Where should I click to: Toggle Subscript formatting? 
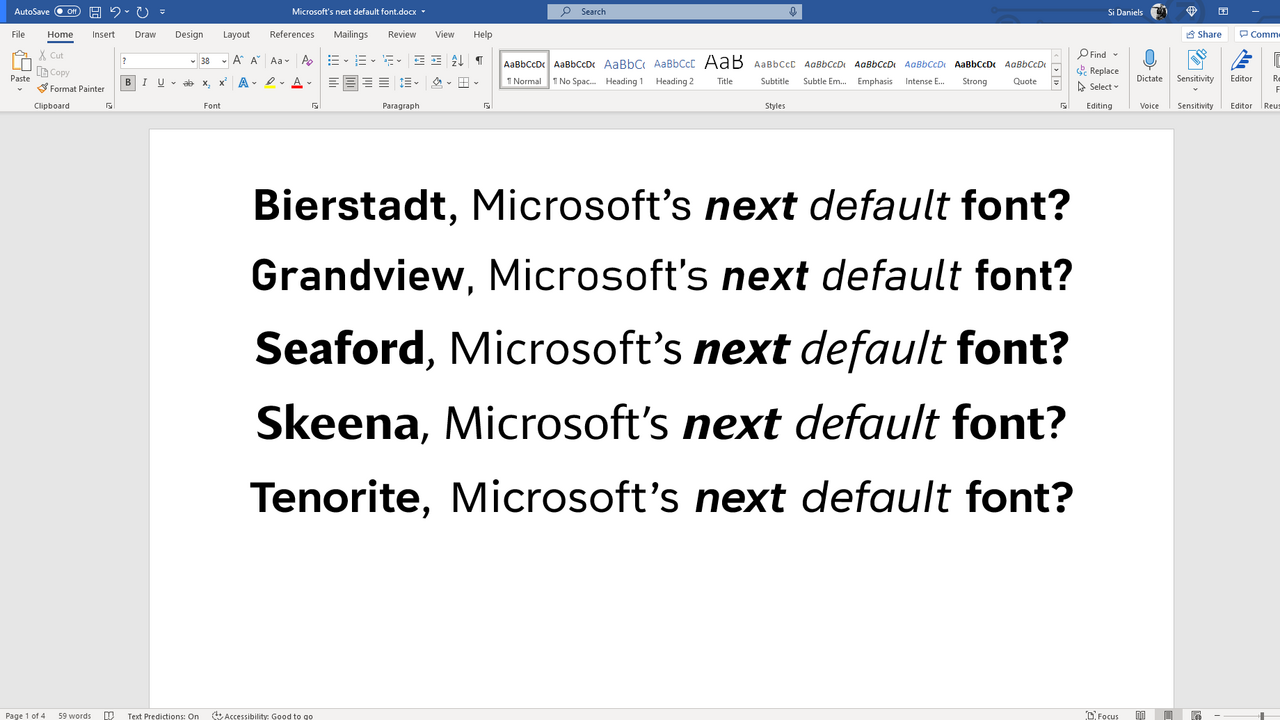click(x=206, y=83)
